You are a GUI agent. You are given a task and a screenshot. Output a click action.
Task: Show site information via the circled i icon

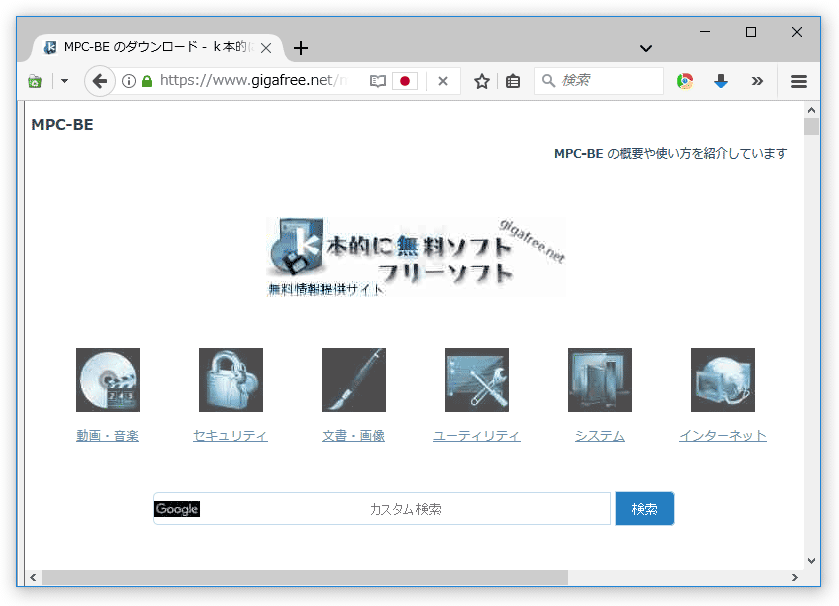pyautogui.click(x=128, y=81)
